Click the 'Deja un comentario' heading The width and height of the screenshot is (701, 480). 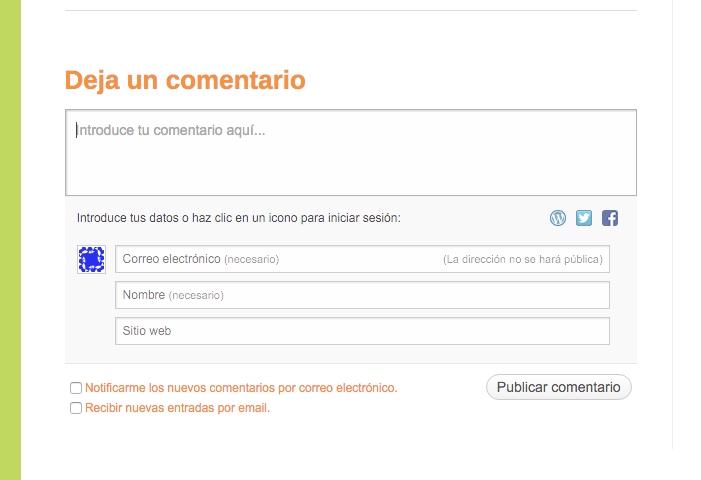tap(185, 80)
